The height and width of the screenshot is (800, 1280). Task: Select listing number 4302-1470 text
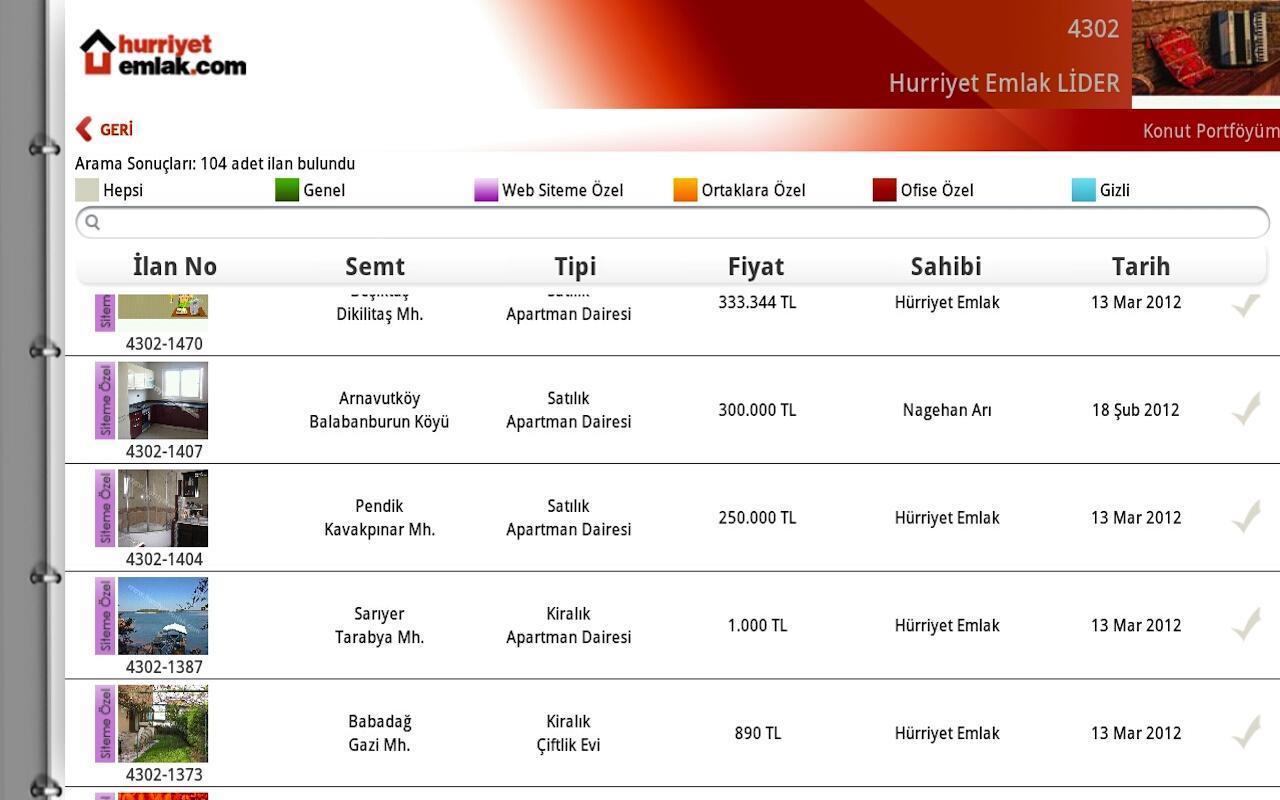click(164, 344)
